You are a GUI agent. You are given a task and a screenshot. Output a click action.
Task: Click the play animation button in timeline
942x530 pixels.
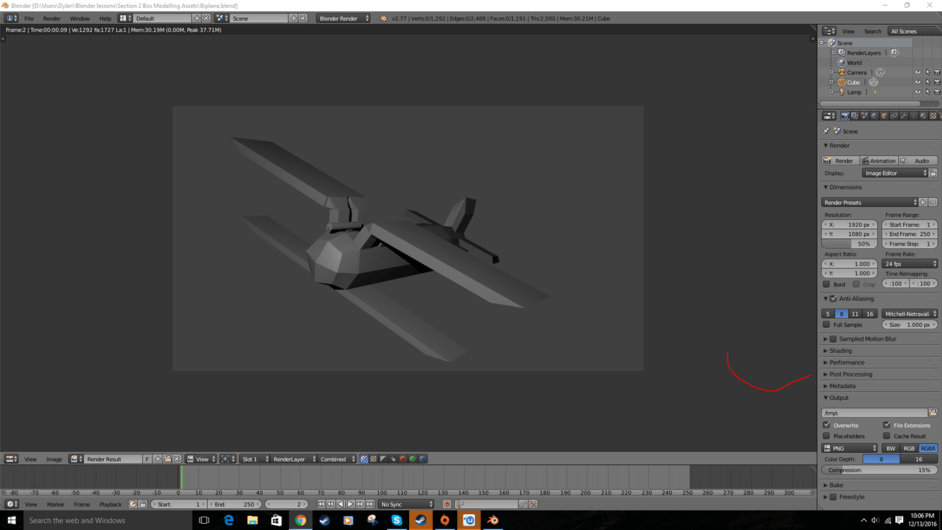point(350,504)
